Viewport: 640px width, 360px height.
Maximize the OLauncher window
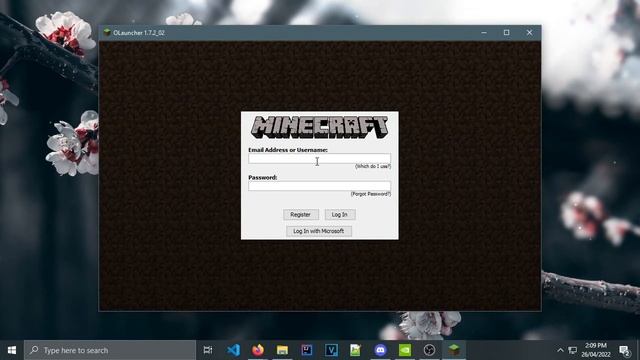coord(507,33)
